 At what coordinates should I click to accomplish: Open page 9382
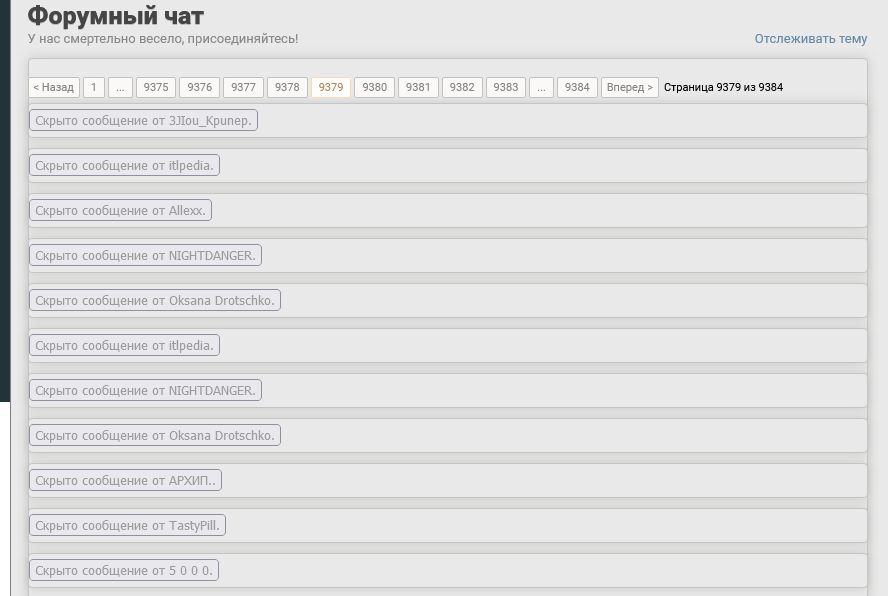tap(462, 87)
